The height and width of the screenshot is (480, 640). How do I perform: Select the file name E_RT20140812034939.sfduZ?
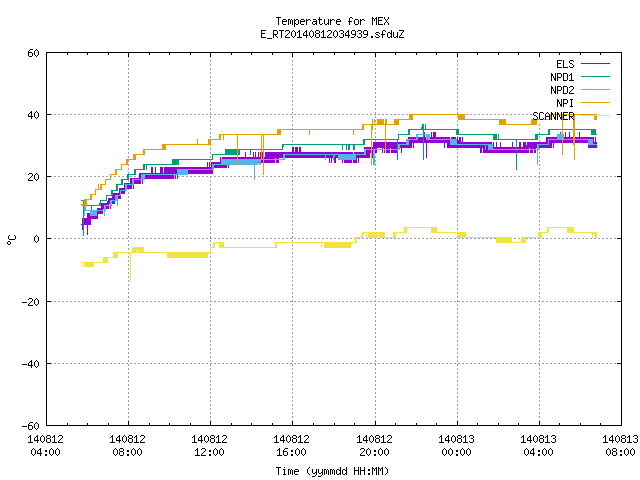coord(332,34)
